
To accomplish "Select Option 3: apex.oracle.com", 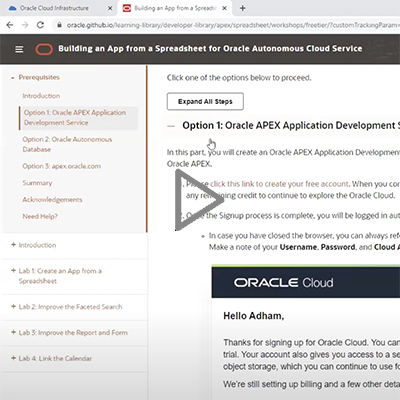I will click(62, 166).
